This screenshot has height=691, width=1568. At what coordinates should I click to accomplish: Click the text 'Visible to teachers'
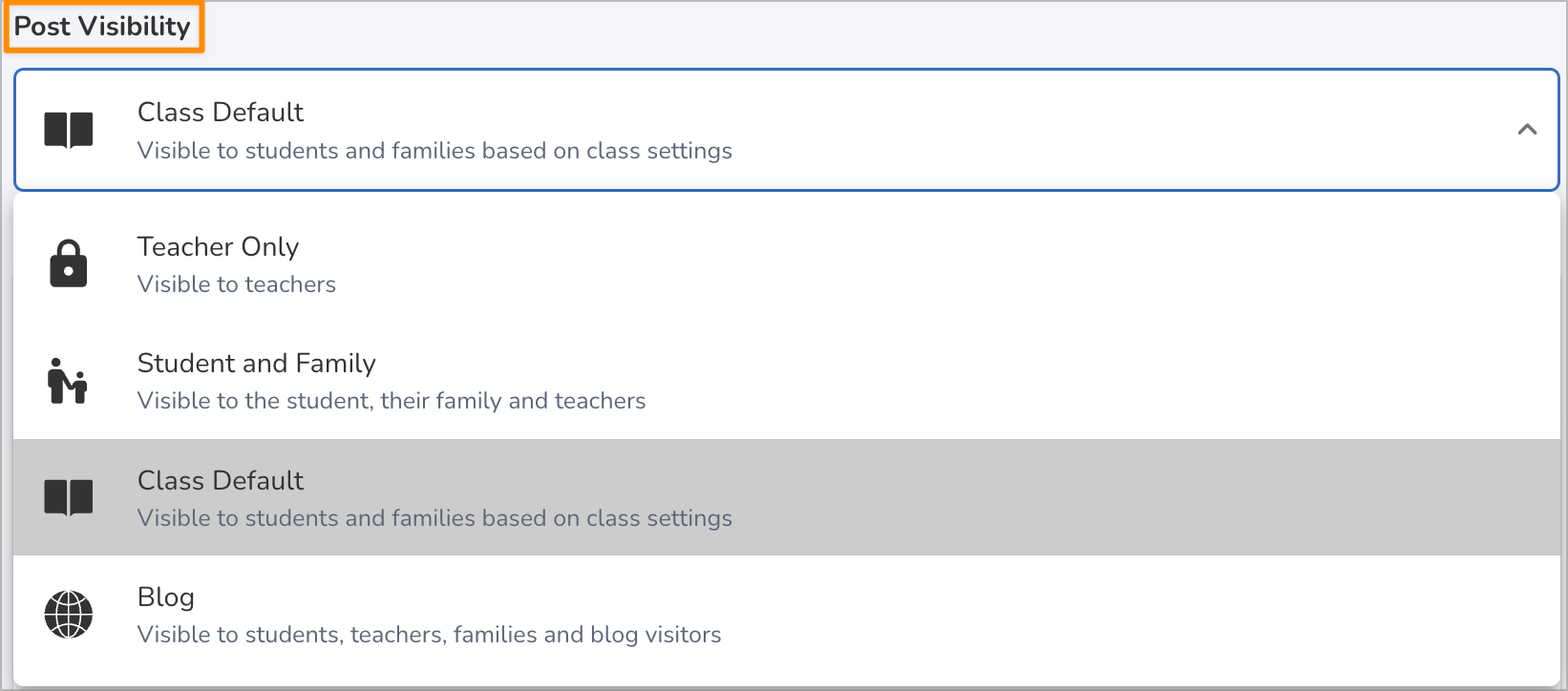pos(236,283)
